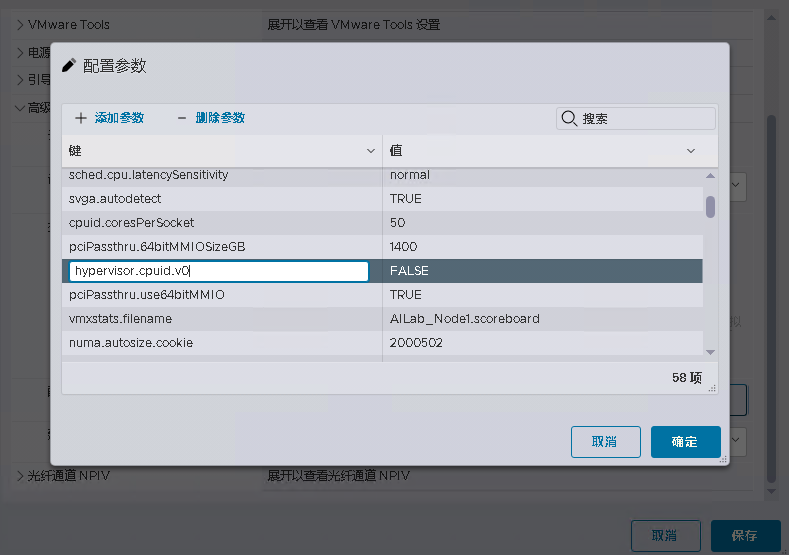Click the hypervisor.cpuid.v0 key edit field
Image resolution: width=789 pixels, height=555 pixels.
(218, 271)
